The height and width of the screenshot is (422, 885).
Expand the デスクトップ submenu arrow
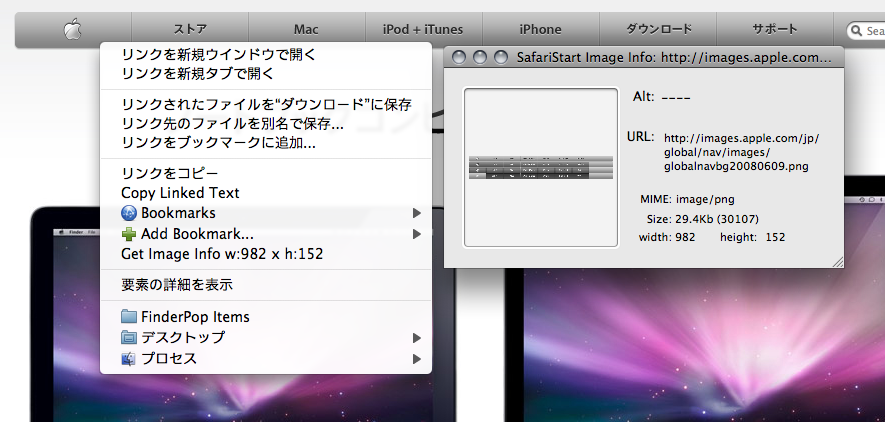[417, 338]
